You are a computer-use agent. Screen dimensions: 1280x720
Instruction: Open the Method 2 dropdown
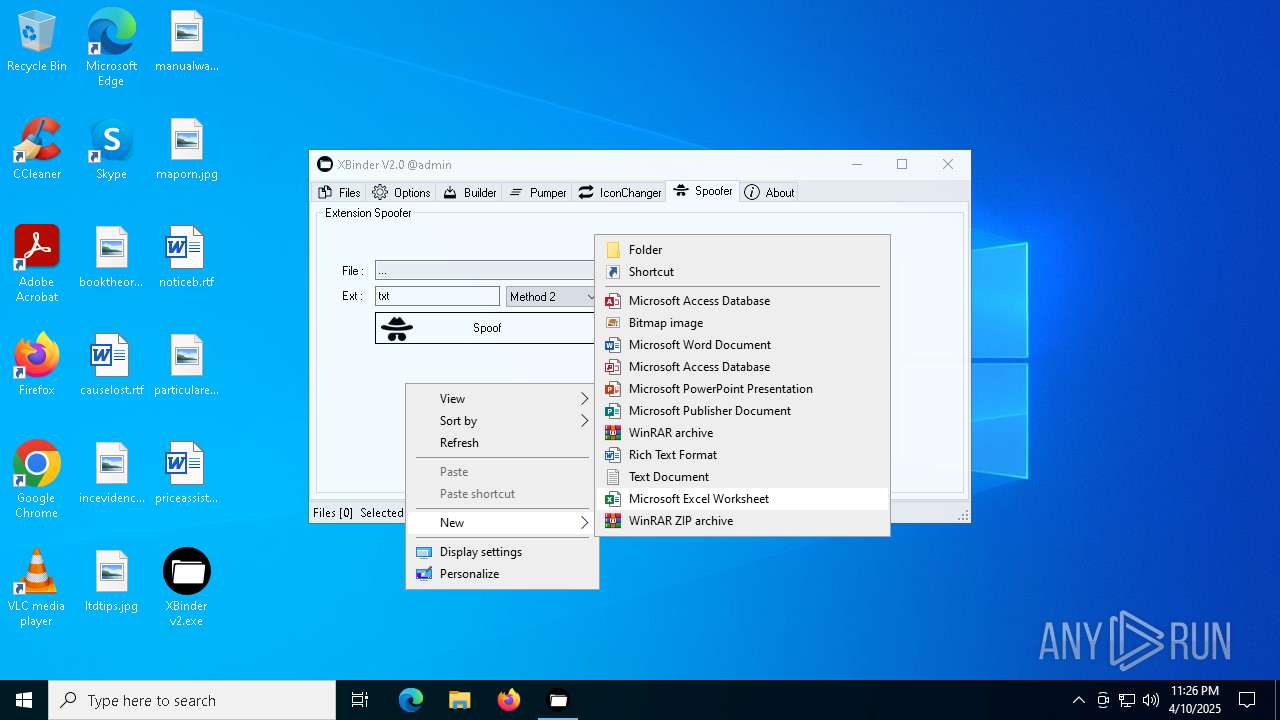click(551, 296)
